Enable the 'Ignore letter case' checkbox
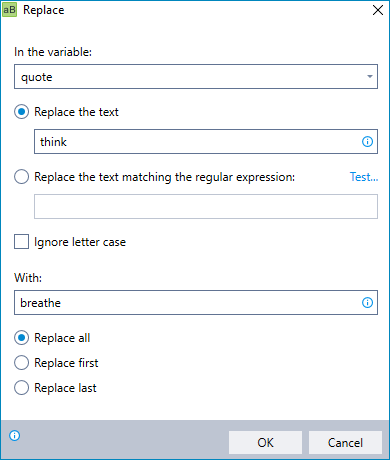The image size is (390, 460). pyautogui.click(x=22, y=242)
